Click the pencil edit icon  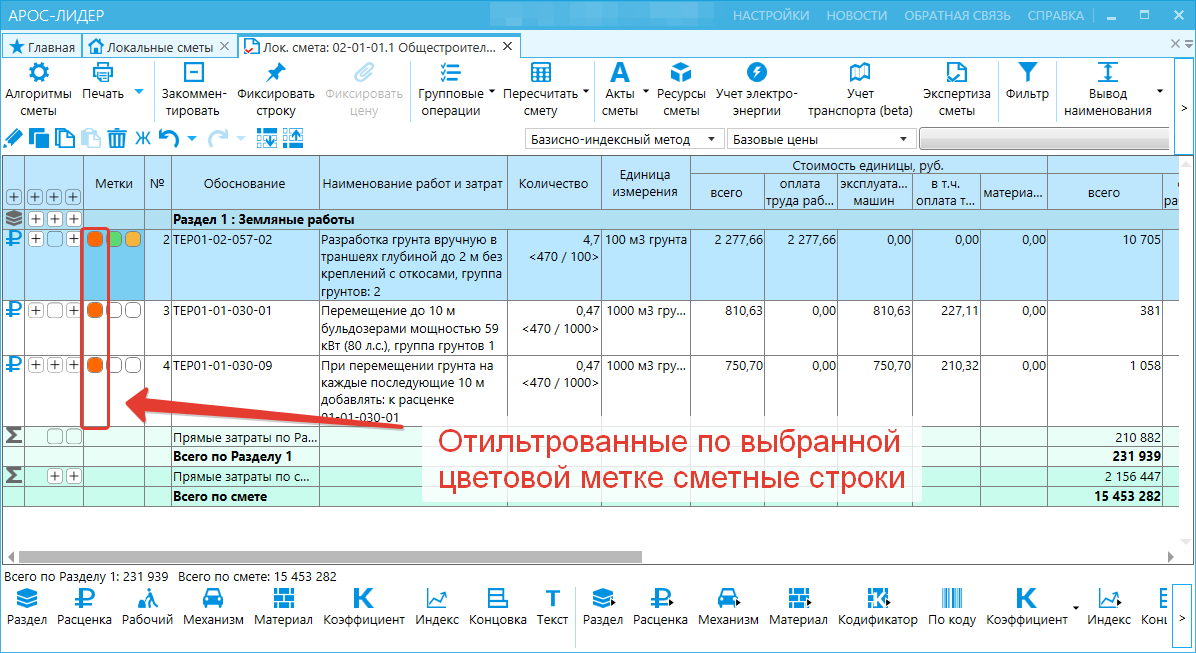[13, 138]
